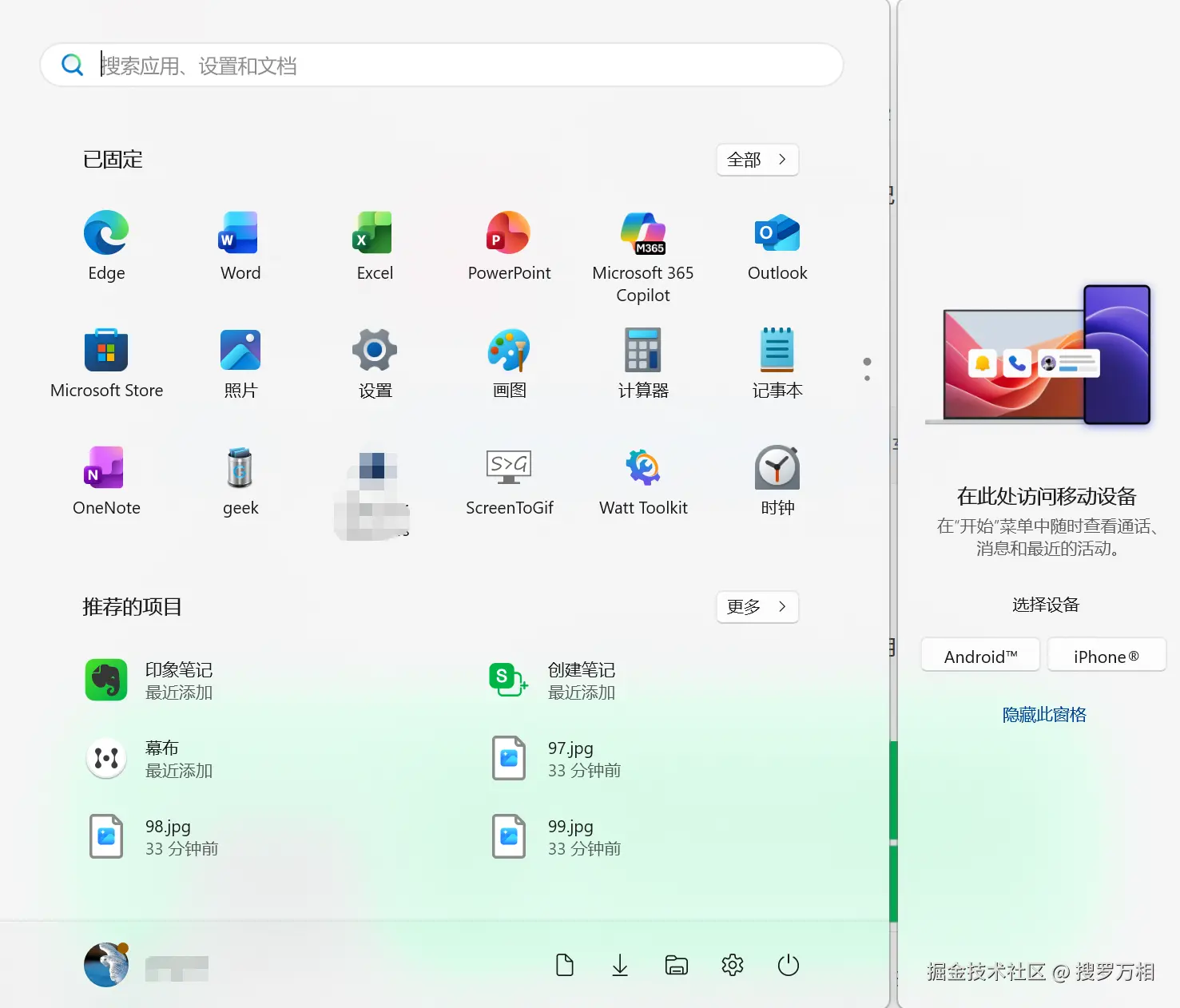The image size is (1180, 1008).
Task: Open Documents folder shortcut in bottom bar
Action: click(x=565, y=965)
